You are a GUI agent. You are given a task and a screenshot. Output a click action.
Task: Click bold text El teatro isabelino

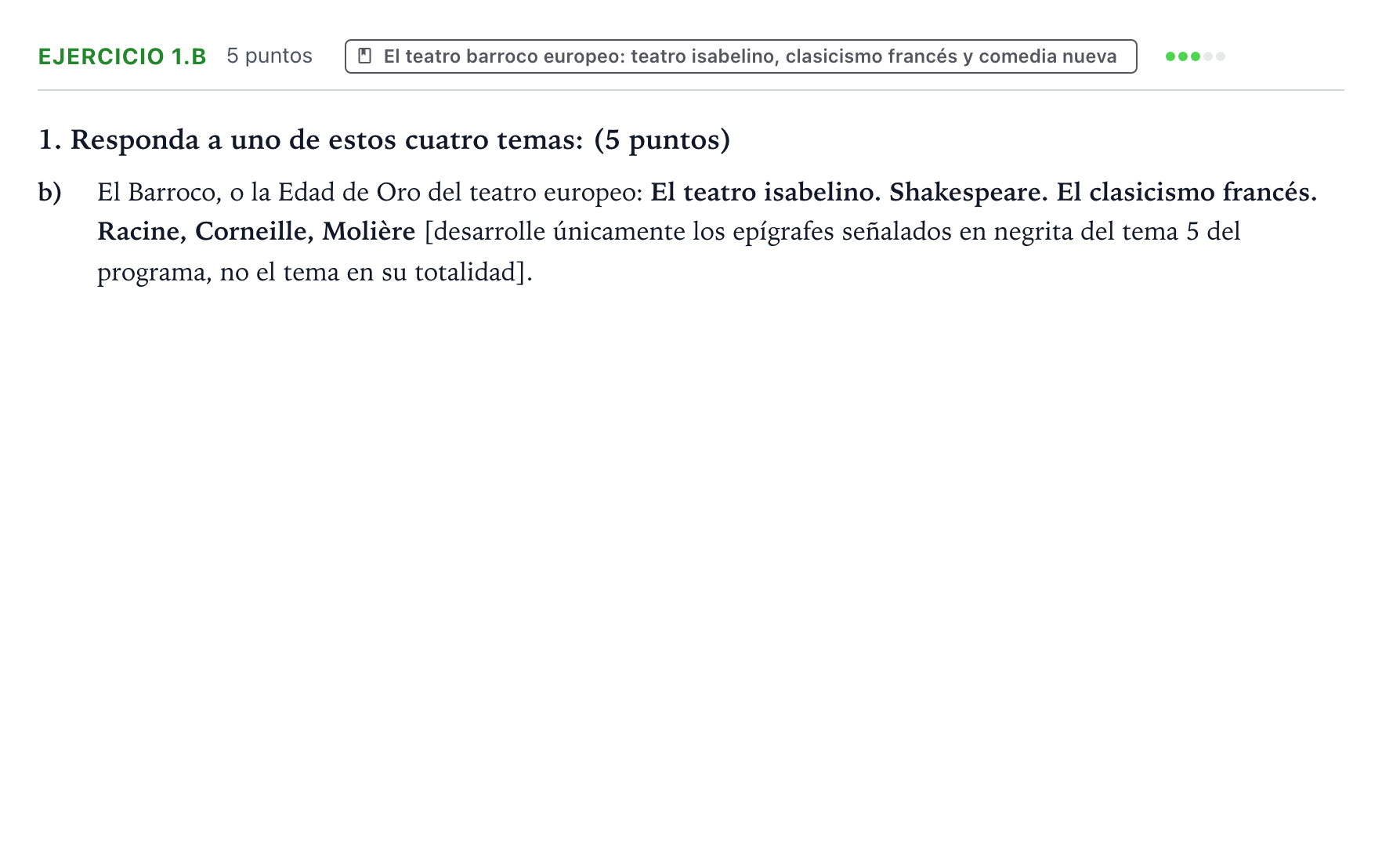766,193
